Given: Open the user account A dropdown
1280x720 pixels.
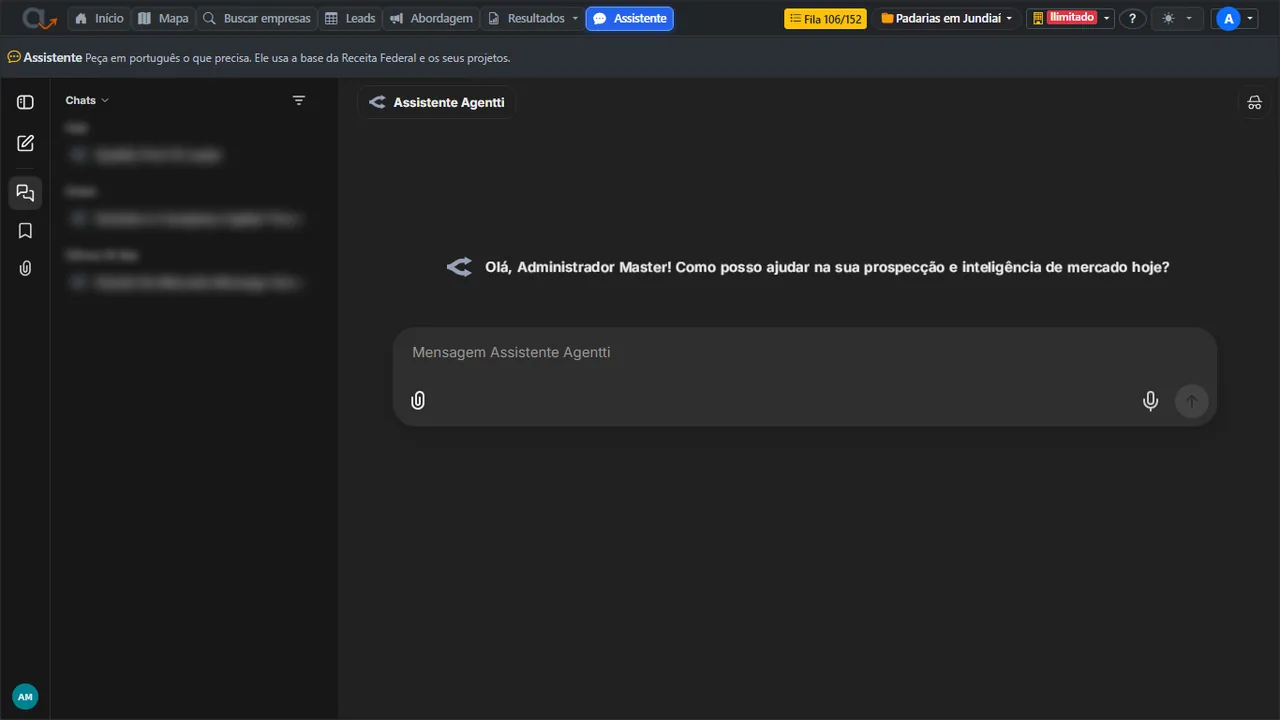Looking at the screenshot, I should [1235, 18].
